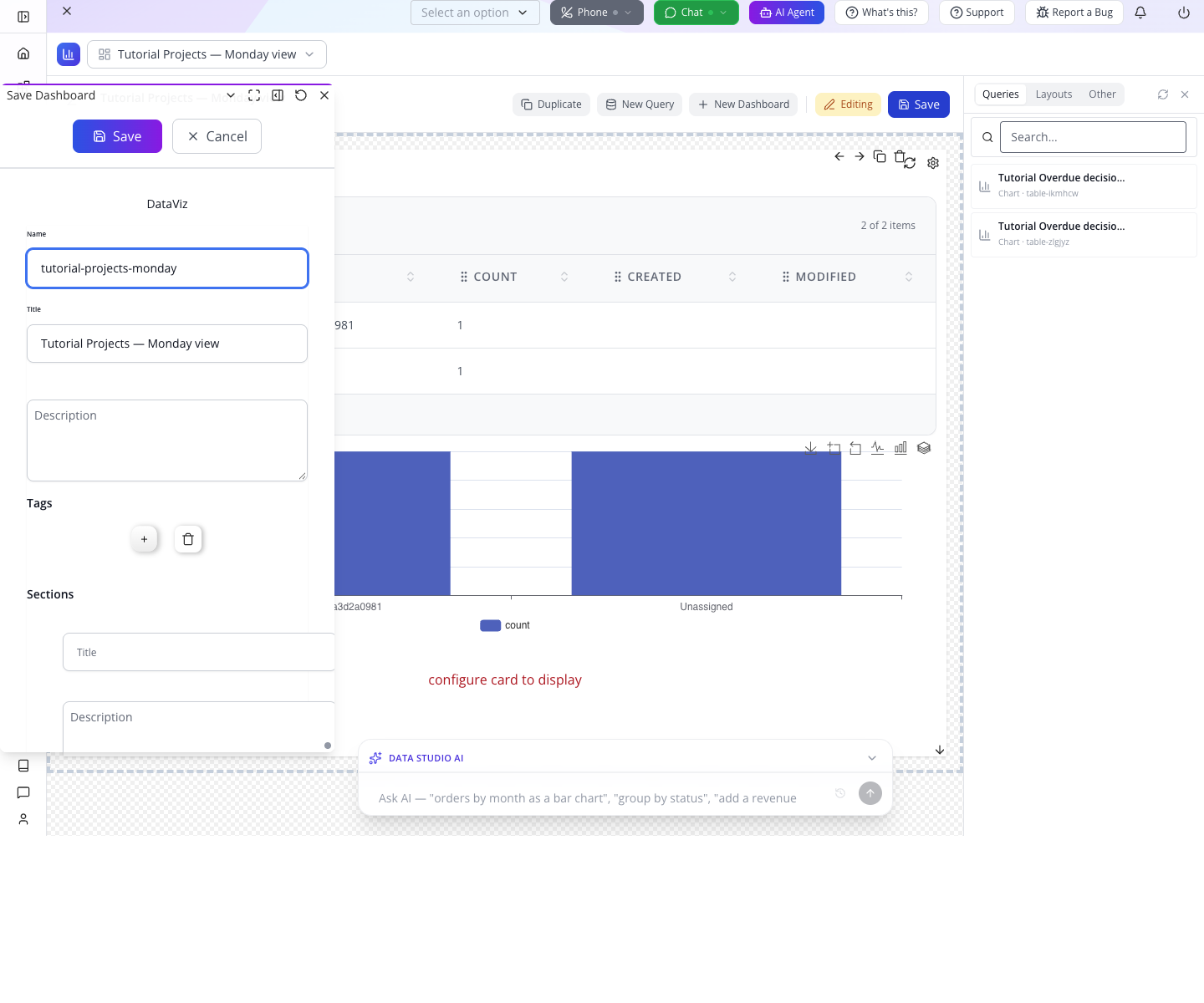Click the right arrow icon above the table card

(860, 156)
